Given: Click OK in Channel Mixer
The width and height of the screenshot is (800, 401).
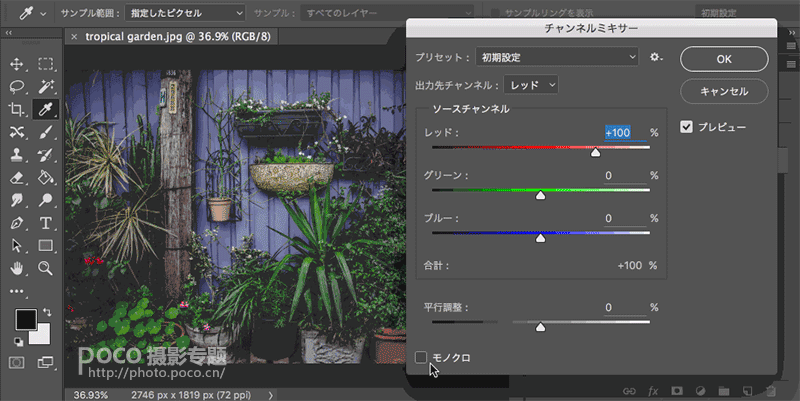Looking at the screenshot, I should point(724,59).
